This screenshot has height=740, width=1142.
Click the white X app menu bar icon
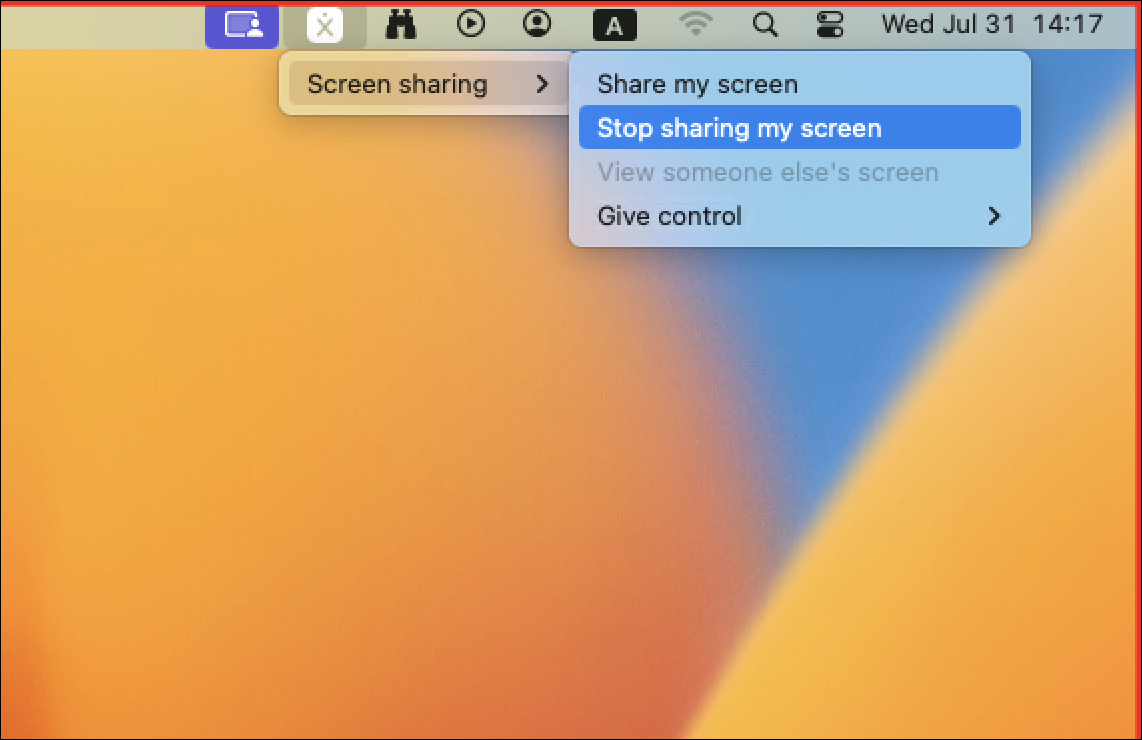325,26
